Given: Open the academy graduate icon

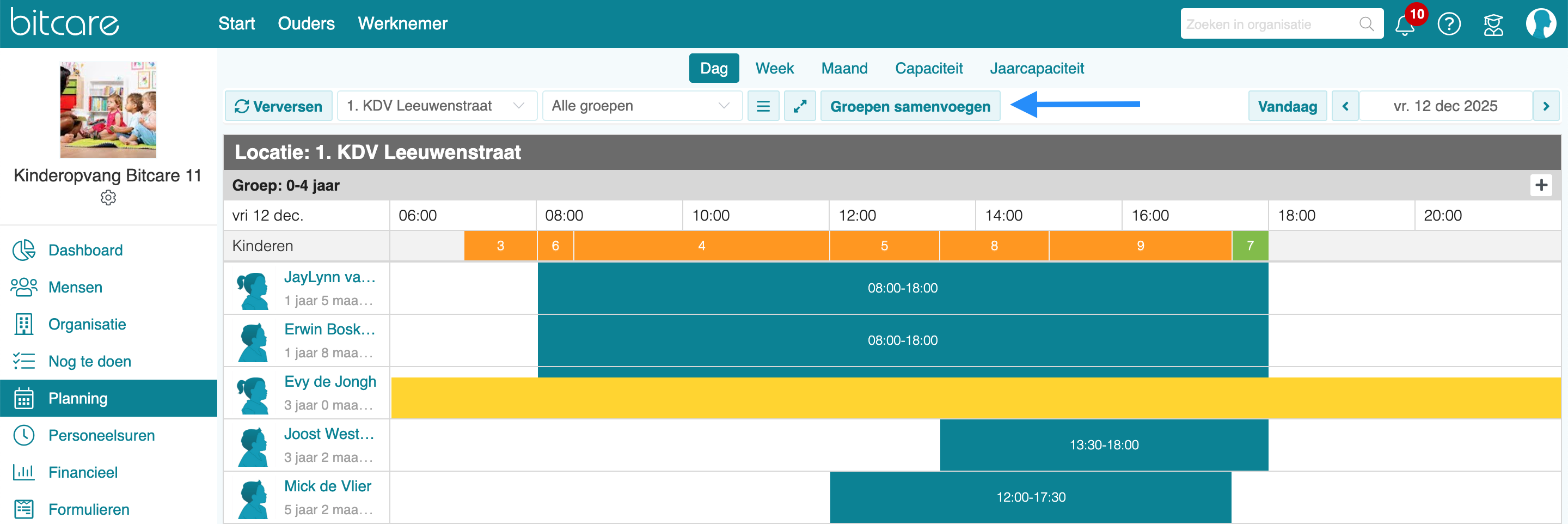Looking at the screenshot, I should click(1493, 25).
